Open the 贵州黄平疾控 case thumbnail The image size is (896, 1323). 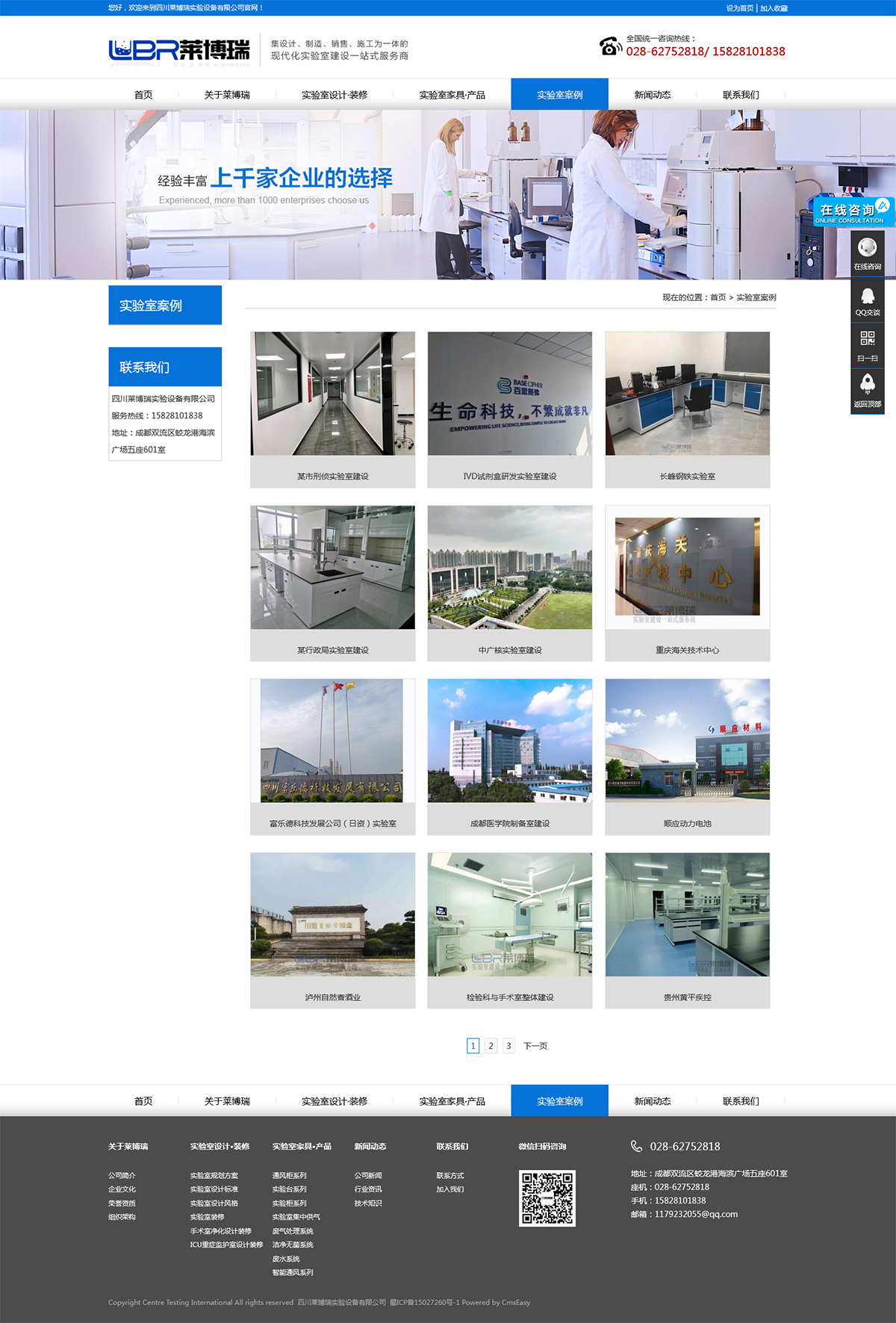pyautogui.click(x=688, y=915)
